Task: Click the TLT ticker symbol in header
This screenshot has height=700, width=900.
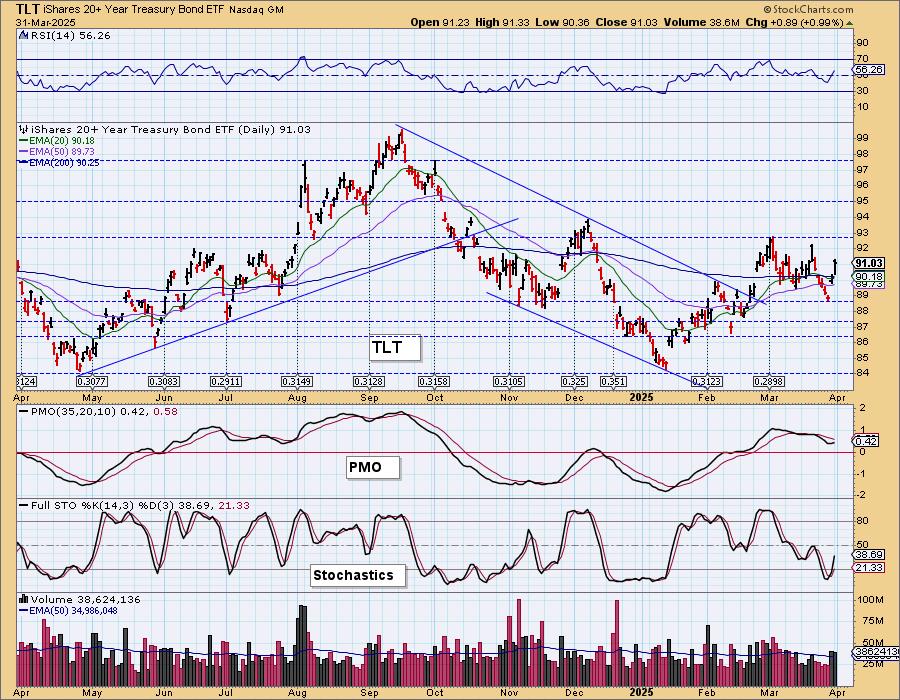Action: point(28,9)
